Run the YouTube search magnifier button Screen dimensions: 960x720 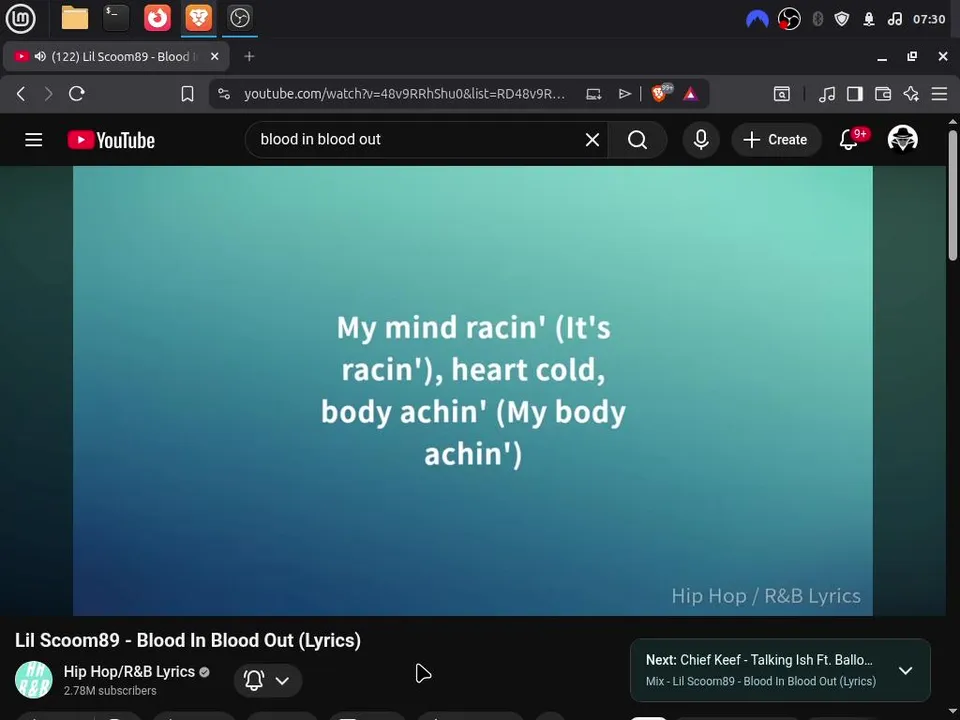[637, 140]
